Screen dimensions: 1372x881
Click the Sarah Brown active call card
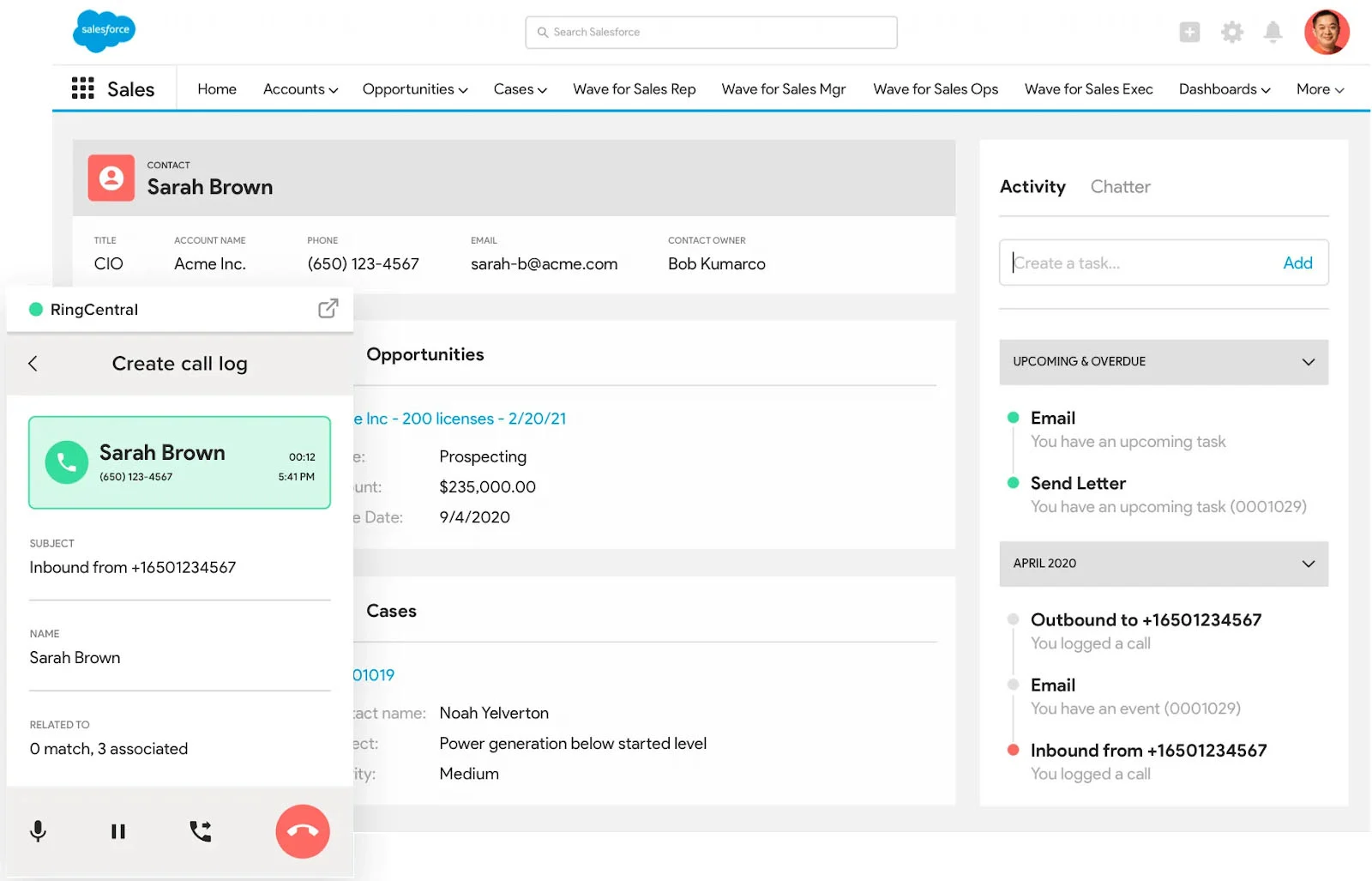[179, 462]
